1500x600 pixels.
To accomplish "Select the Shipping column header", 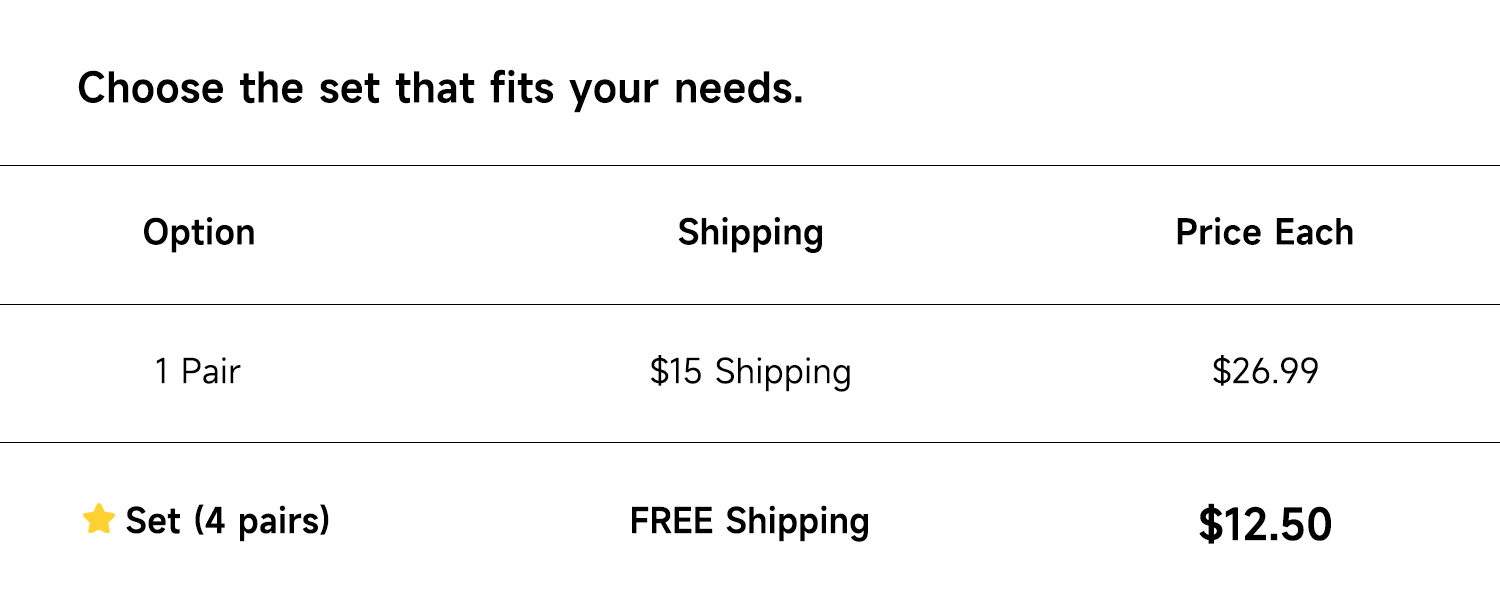I will click(750, 232).
